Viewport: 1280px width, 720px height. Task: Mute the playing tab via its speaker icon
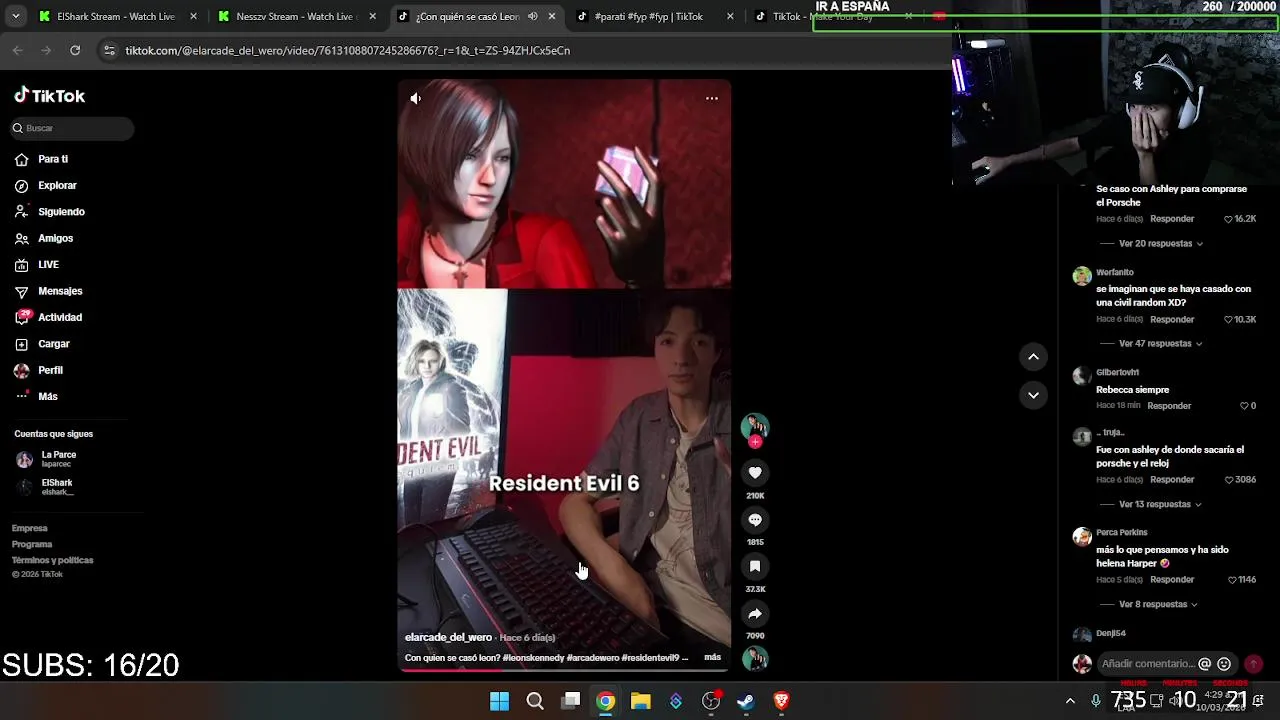pyautogui.click(x=532, y=16)
